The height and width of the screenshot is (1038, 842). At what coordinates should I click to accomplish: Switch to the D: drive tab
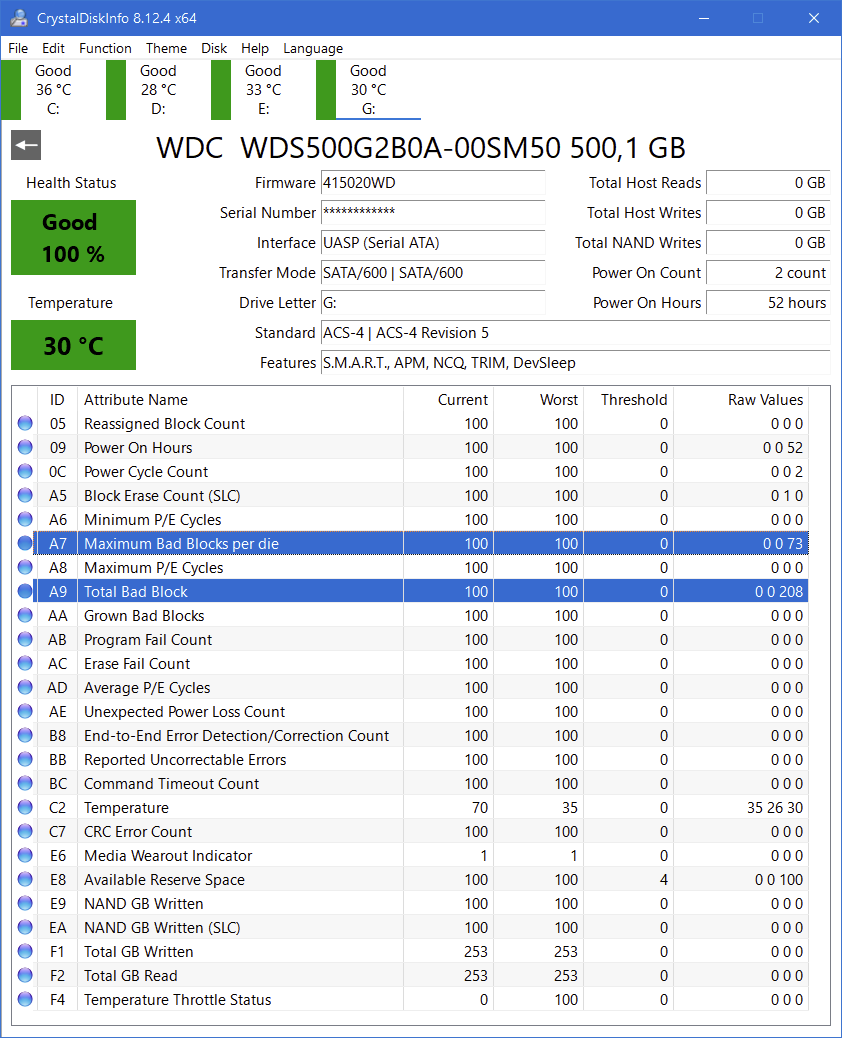click(x=157, y=90)
